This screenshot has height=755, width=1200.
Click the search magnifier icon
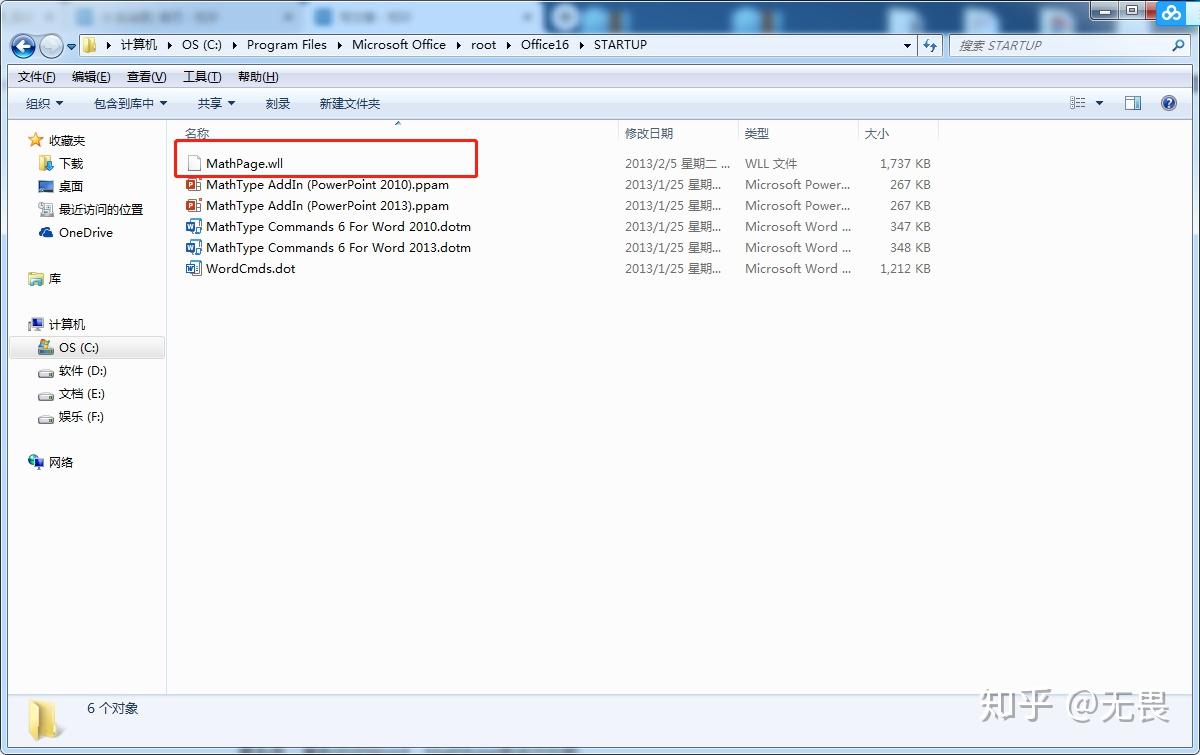point(1178,45)
